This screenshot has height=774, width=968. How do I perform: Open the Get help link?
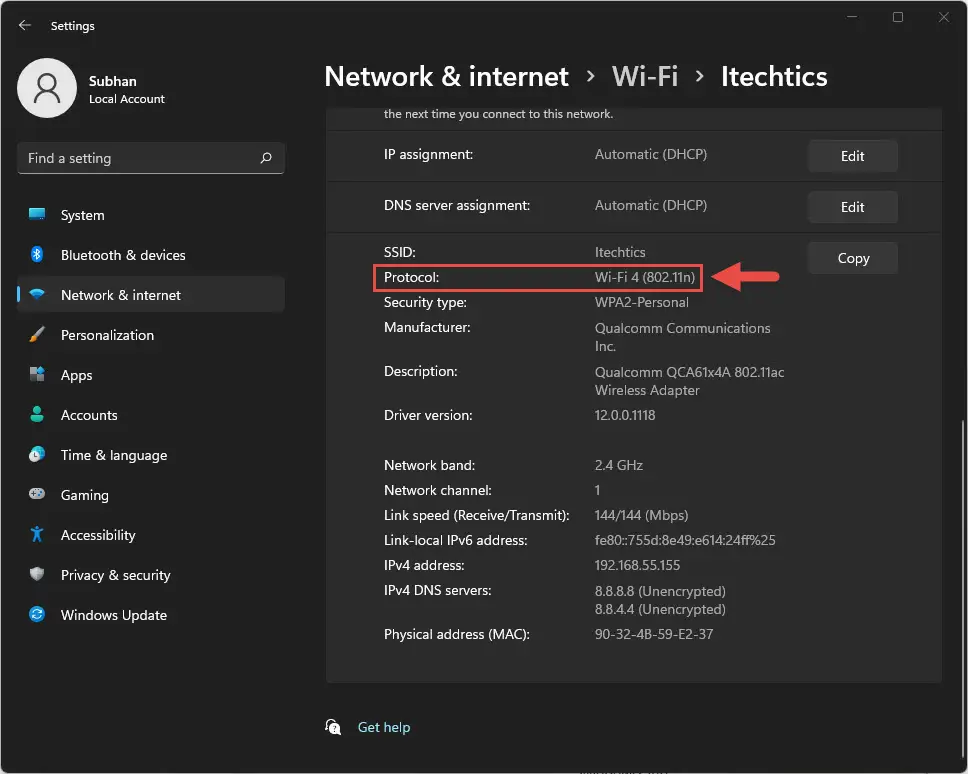(x=384, y=727)
